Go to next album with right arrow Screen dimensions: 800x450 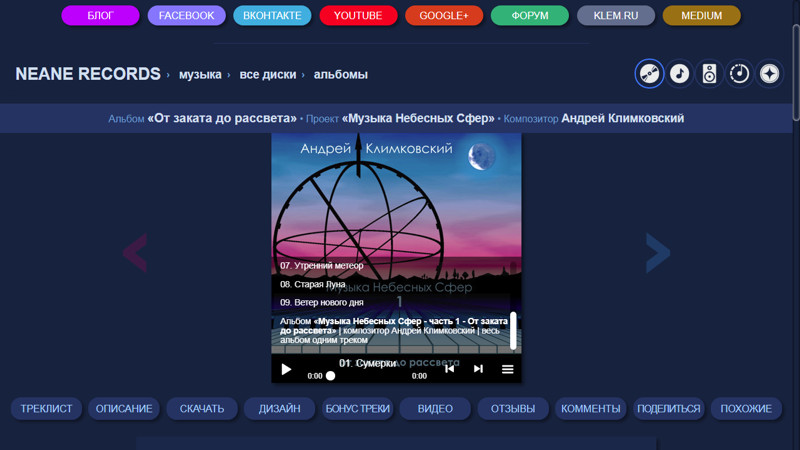658,253
